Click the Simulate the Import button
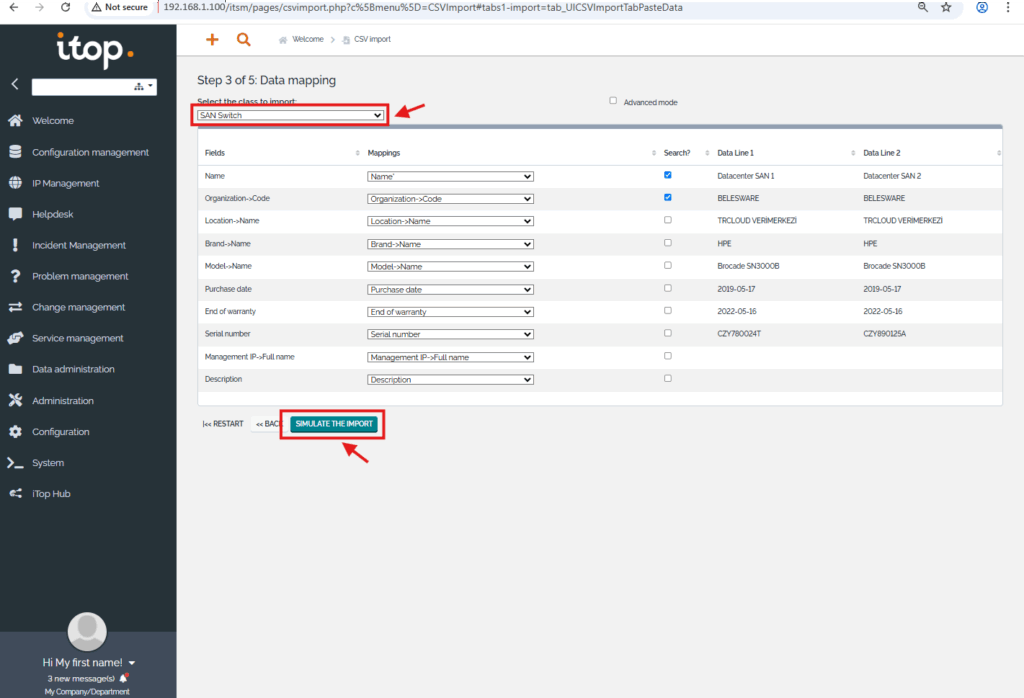This screenshot has height=698, width=1024. pyautogui.click(x=334, y=424)
